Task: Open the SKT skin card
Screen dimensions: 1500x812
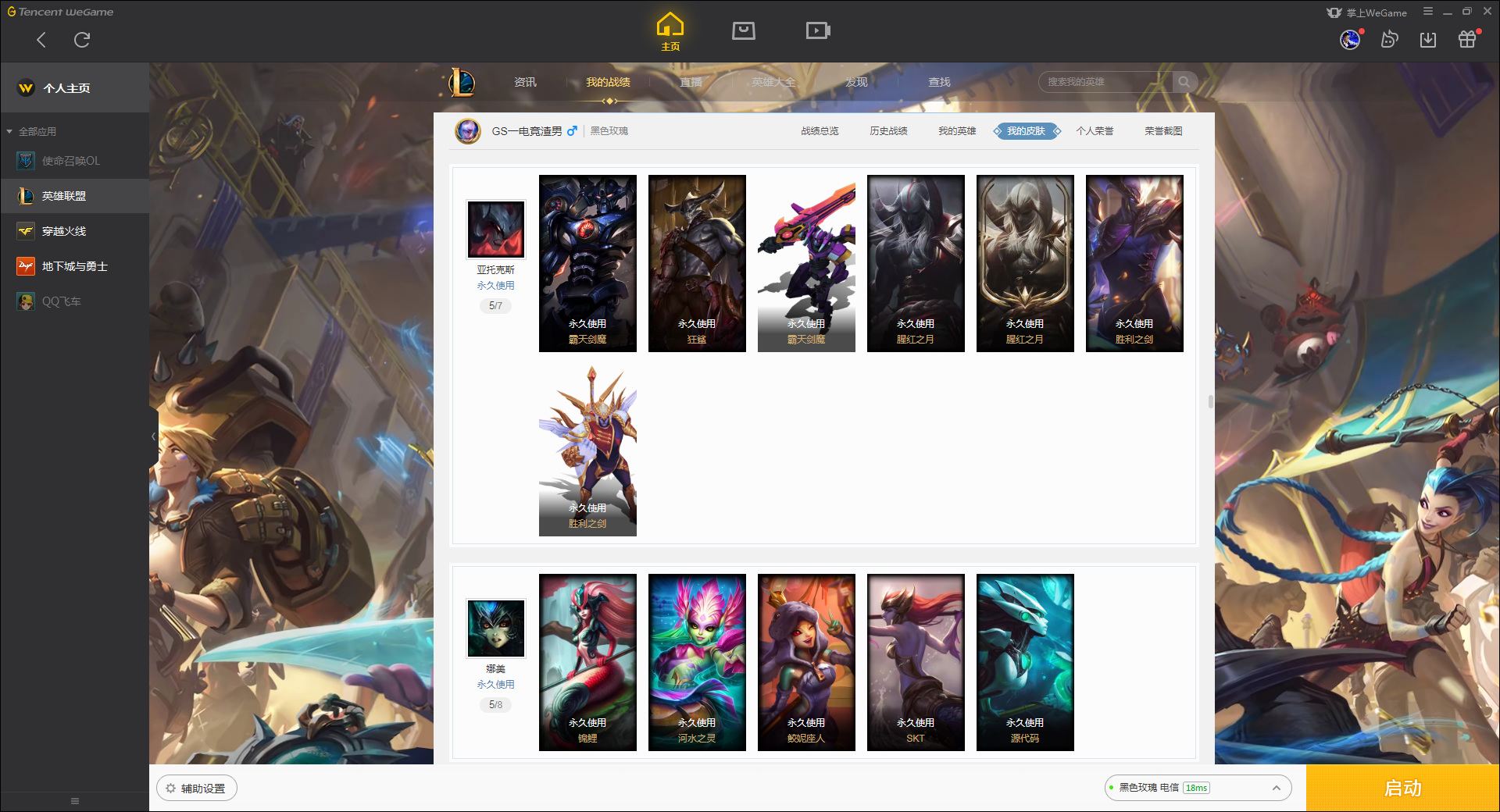Action: click(x=916, y=663)
